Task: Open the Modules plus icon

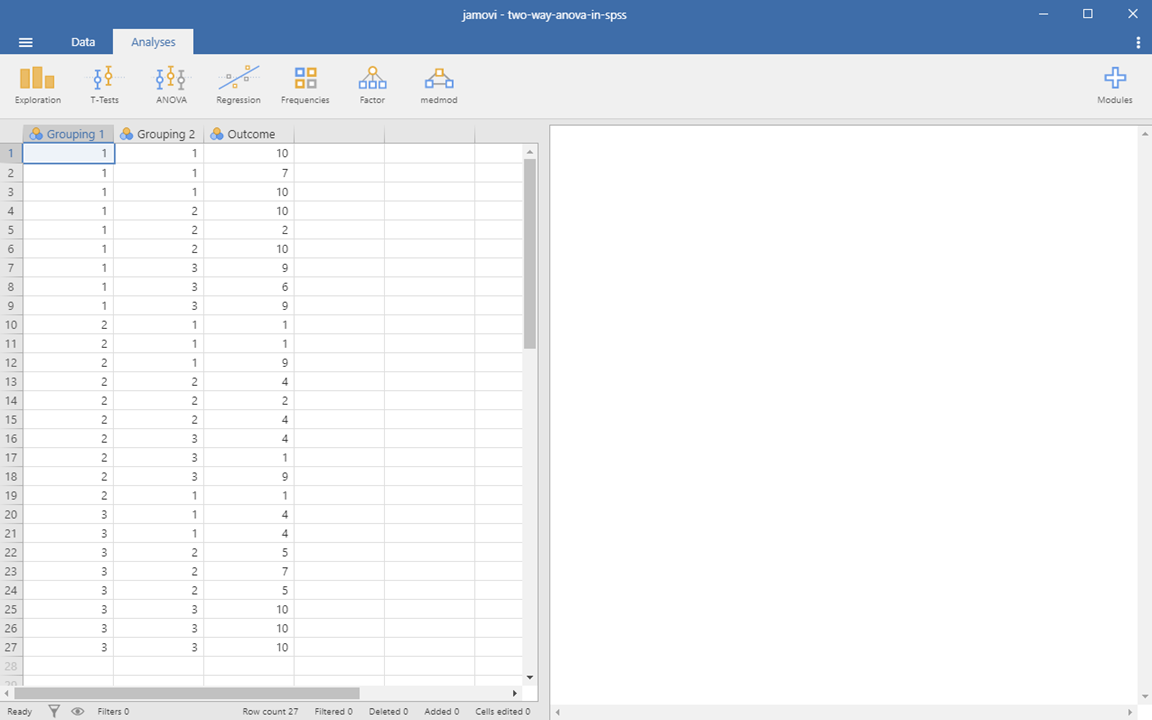Action: (x=1114, y=85)
